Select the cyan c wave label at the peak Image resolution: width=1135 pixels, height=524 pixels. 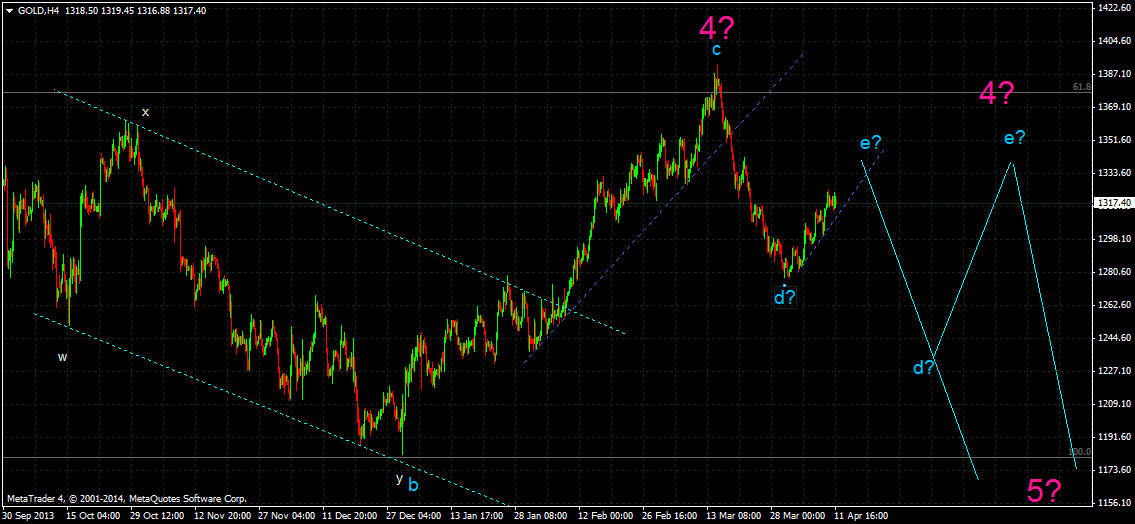point(716,50)
